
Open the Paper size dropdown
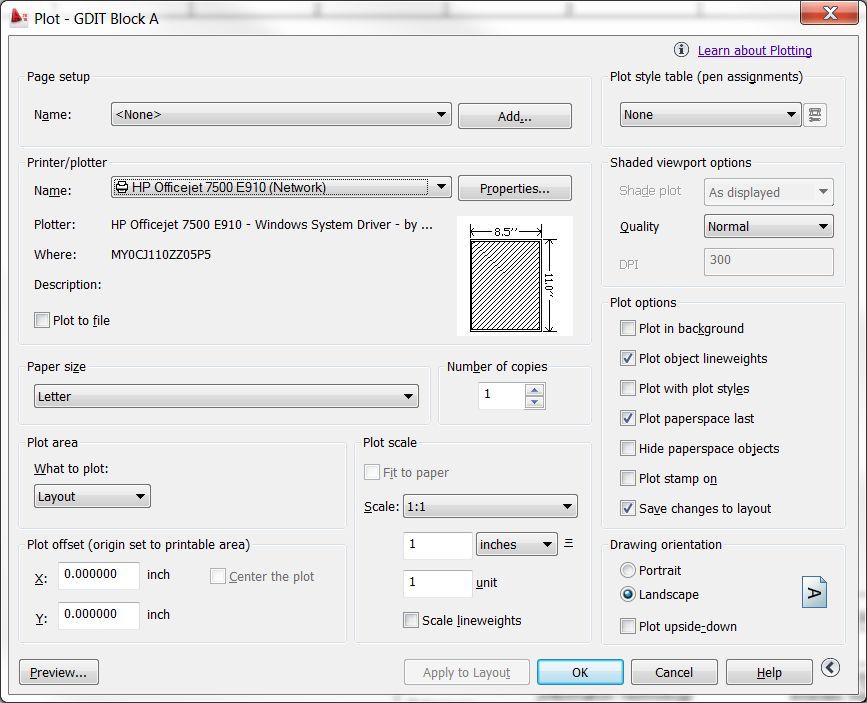click(408, 396)
